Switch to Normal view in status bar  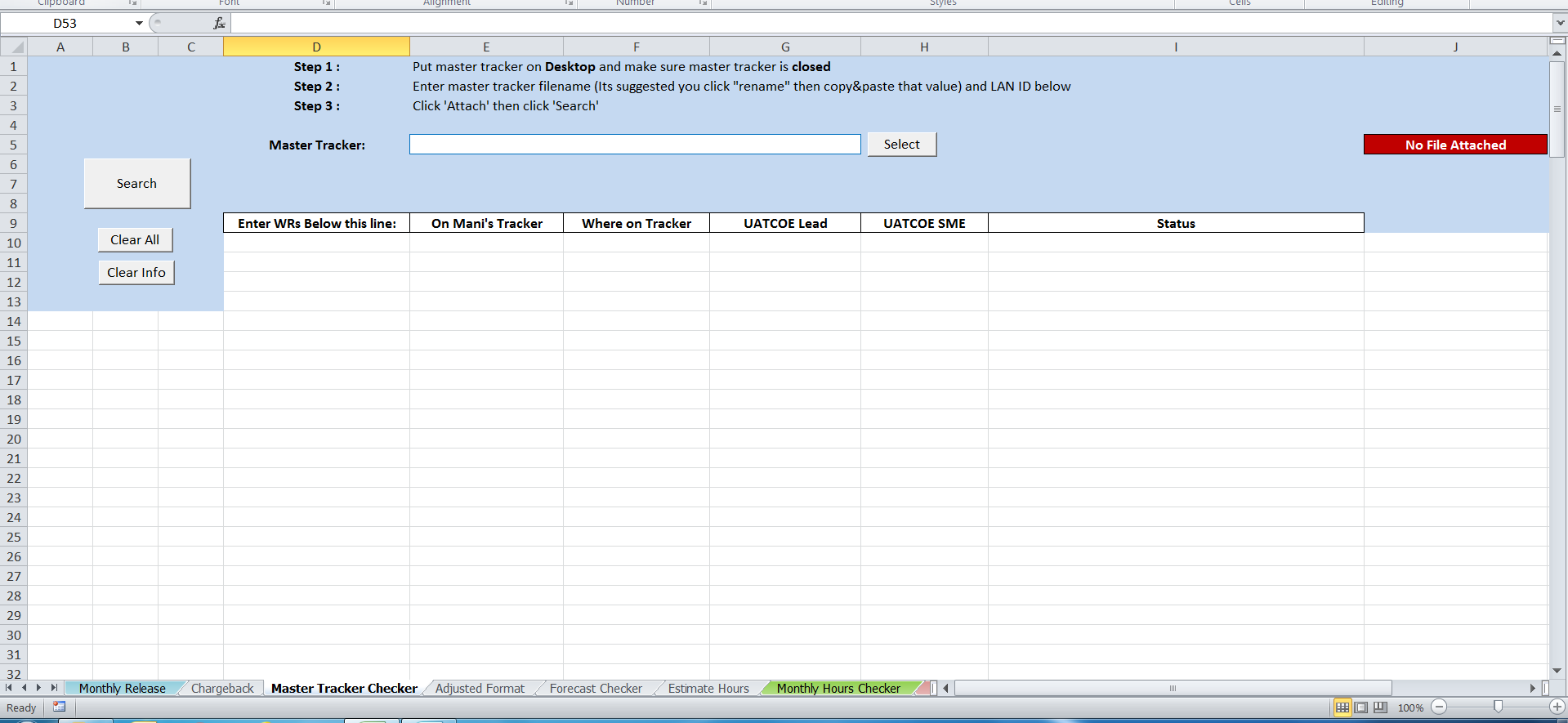(x=1342, y=707)
